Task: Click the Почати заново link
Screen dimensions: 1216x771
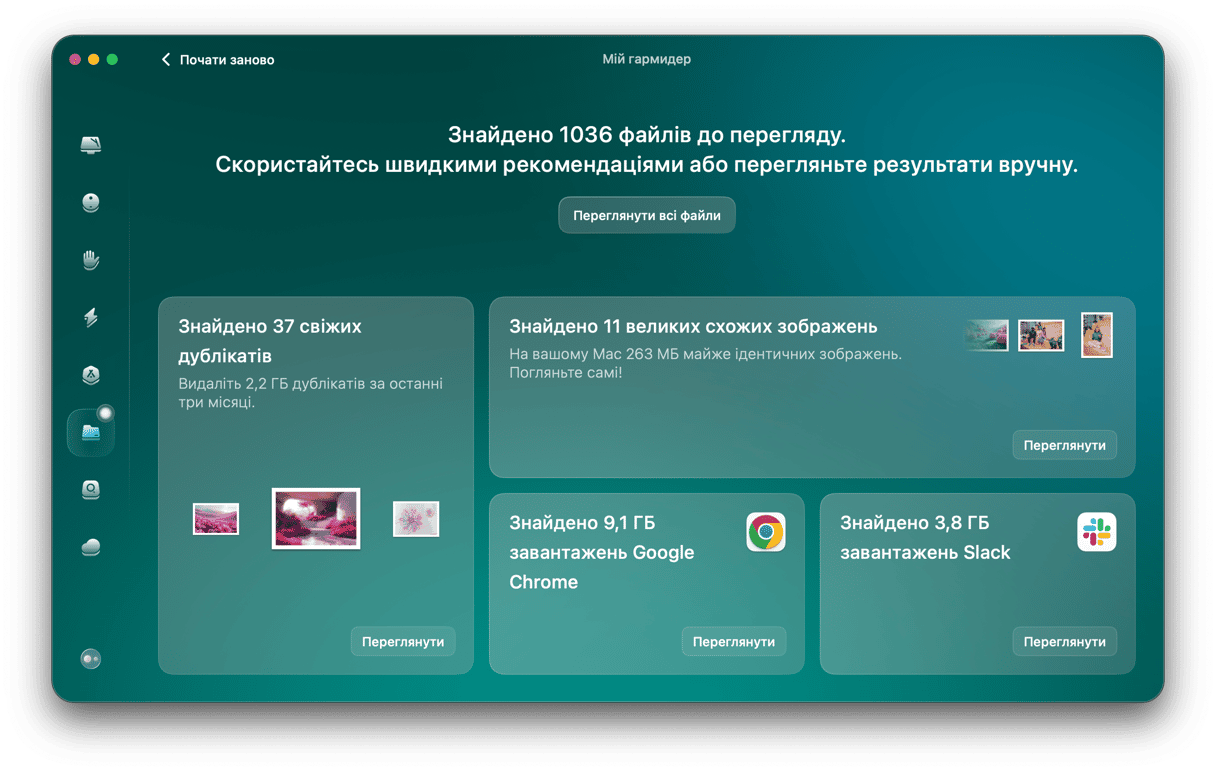Action: click(x=226, y=60)
